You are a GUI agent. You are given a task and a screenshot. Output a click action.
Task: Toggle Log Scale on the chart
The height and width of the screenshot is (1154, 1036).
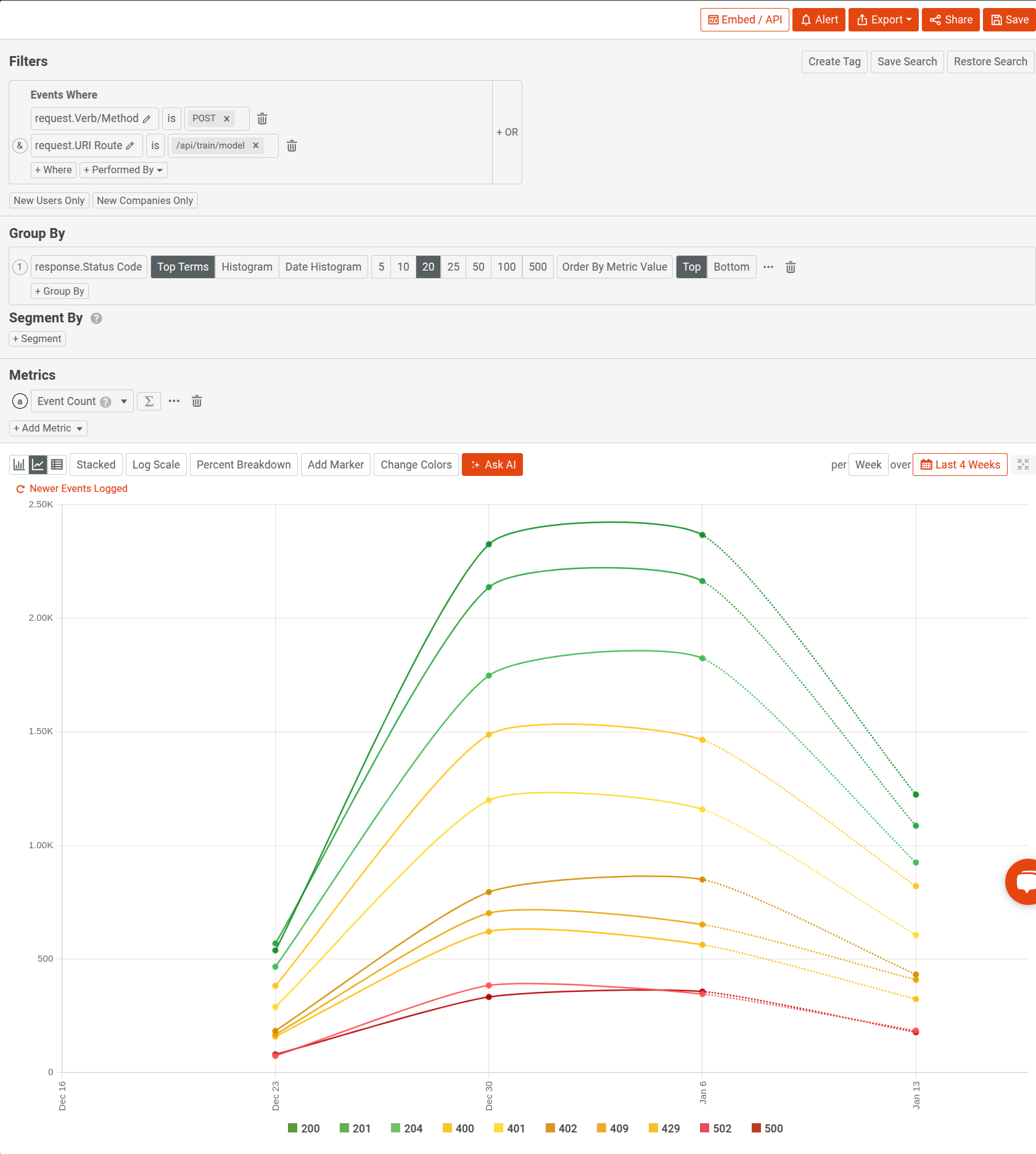click(155, 464)
